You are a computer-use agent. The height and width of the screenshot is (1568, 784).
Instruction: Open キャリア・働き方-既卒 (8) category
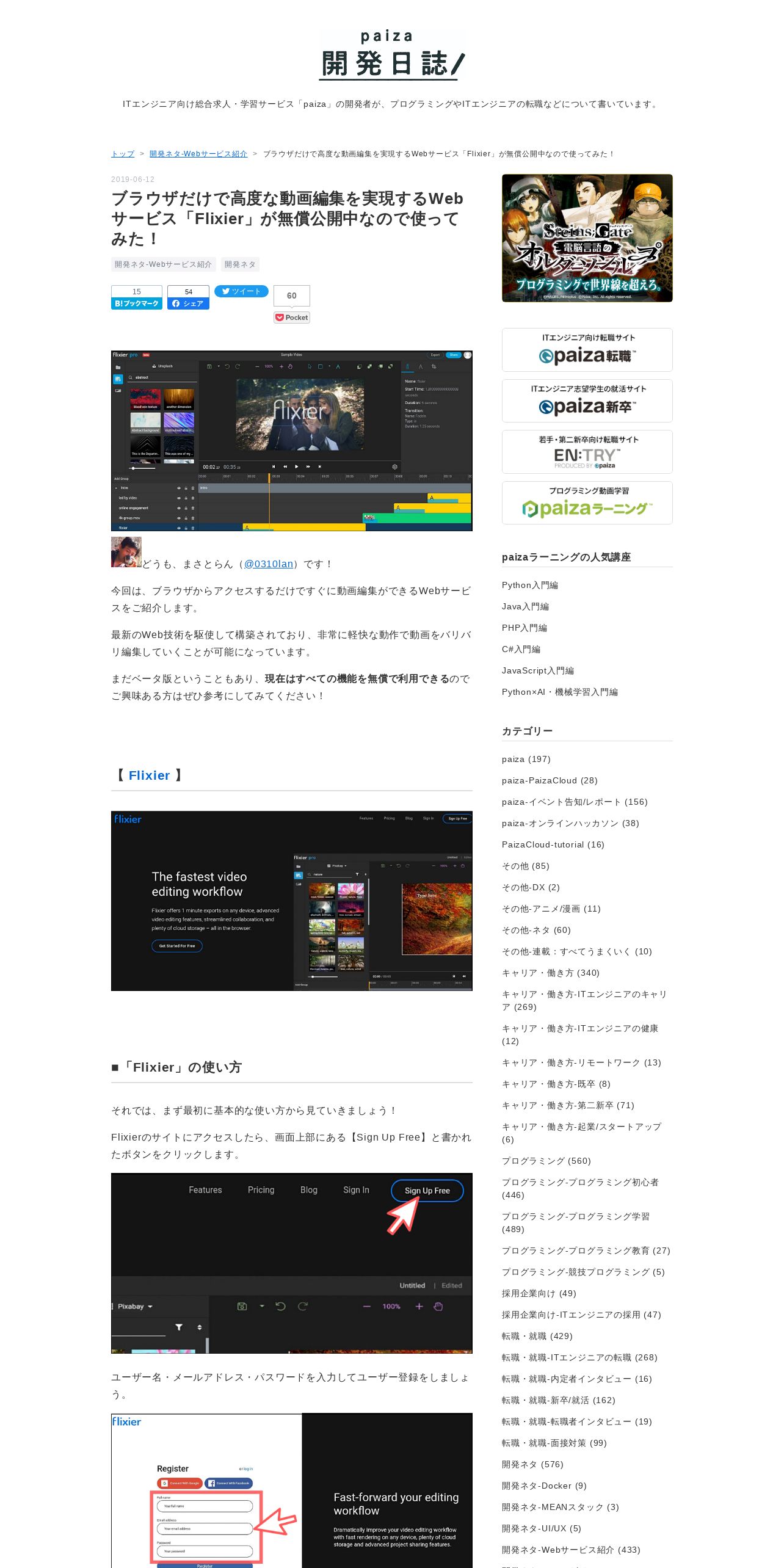click(x=556, y=1084)
